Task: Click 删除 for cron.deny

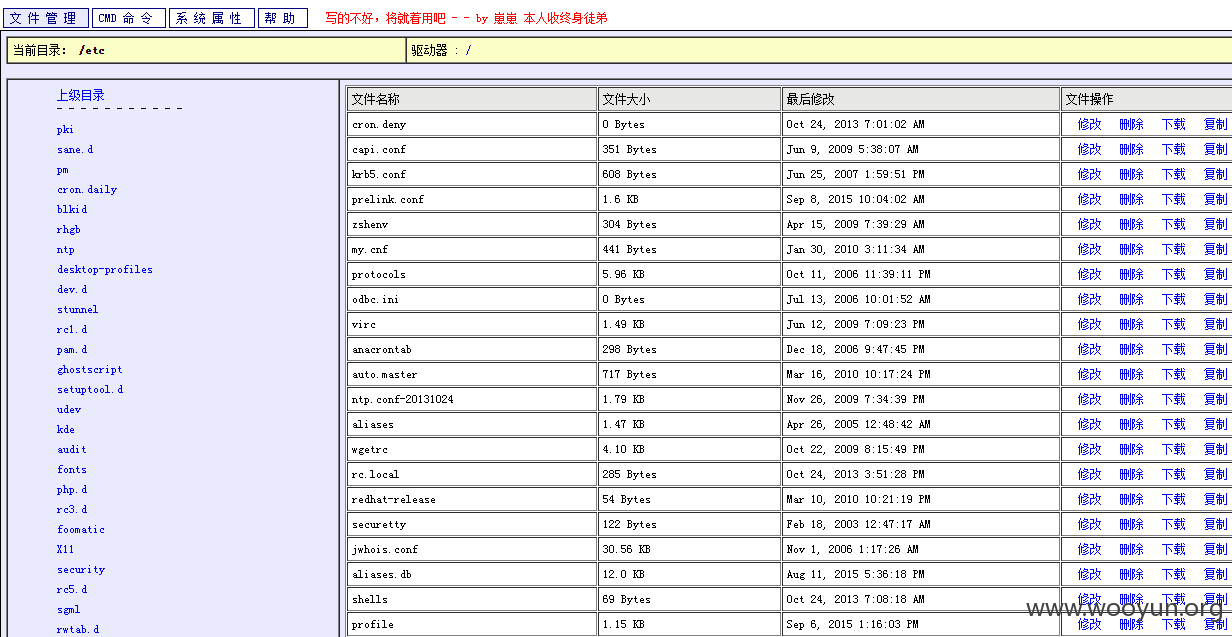Action: tap(1131, 124)
